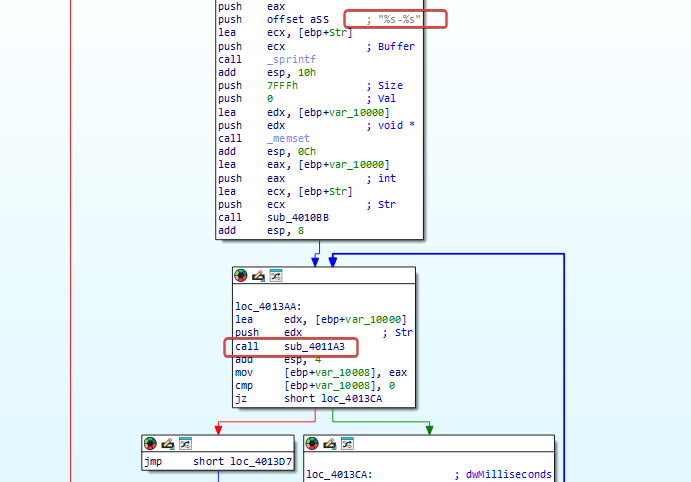Click the sub_4011A3 call target
The image size is (691, 482).
pos(315,346)
